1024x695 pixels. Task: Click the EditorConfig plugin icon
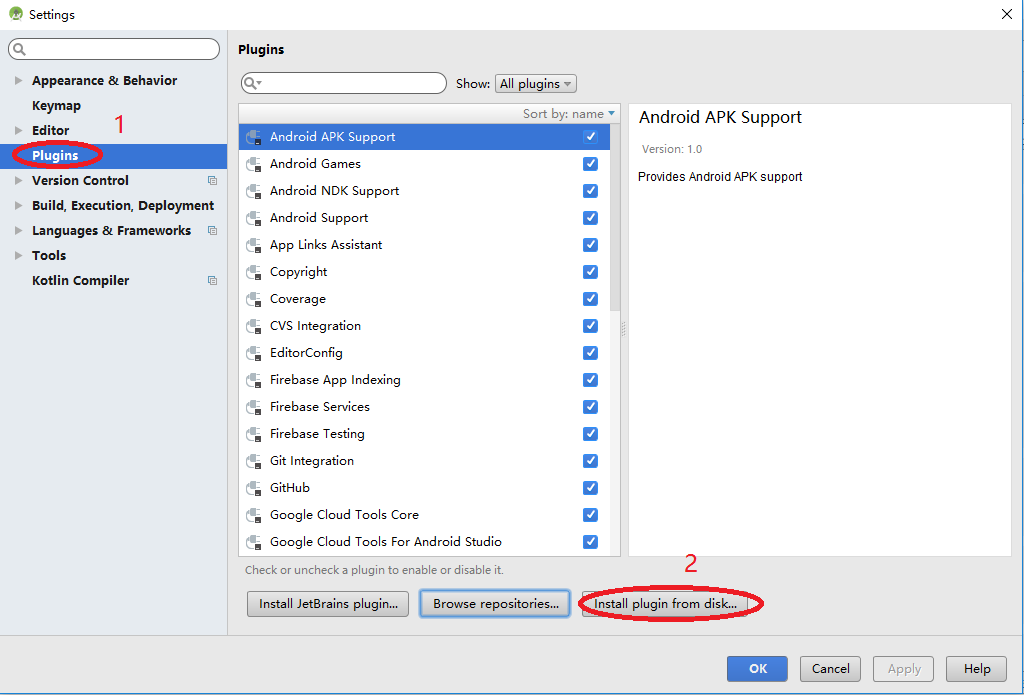coord(253,353)
